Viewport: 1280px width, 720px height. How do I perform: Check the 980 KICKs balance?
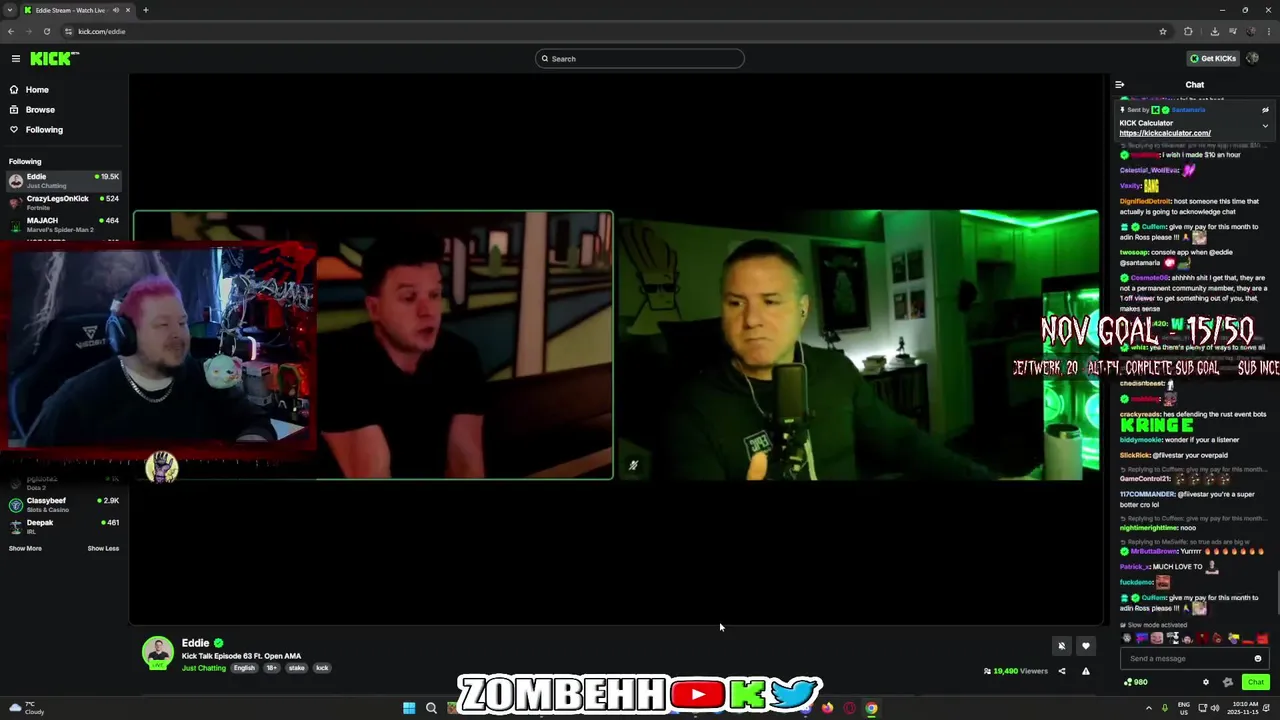point(1136,682)
